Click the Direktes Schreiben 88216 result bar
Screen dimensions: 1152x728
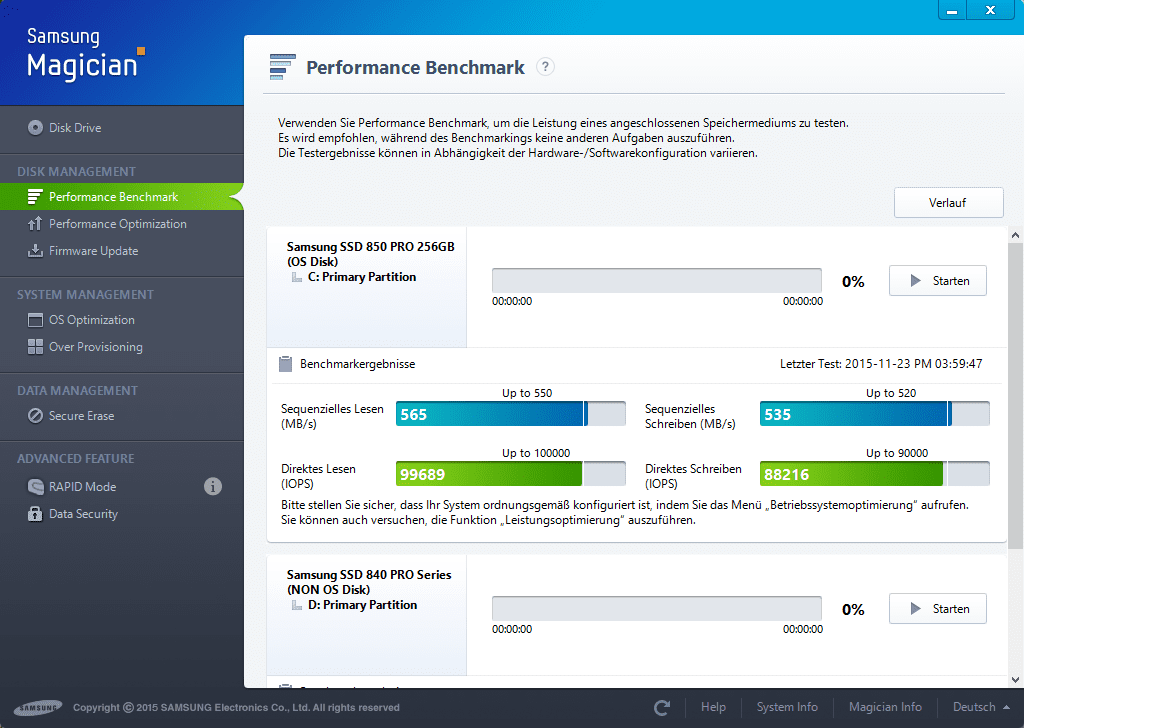874,474
